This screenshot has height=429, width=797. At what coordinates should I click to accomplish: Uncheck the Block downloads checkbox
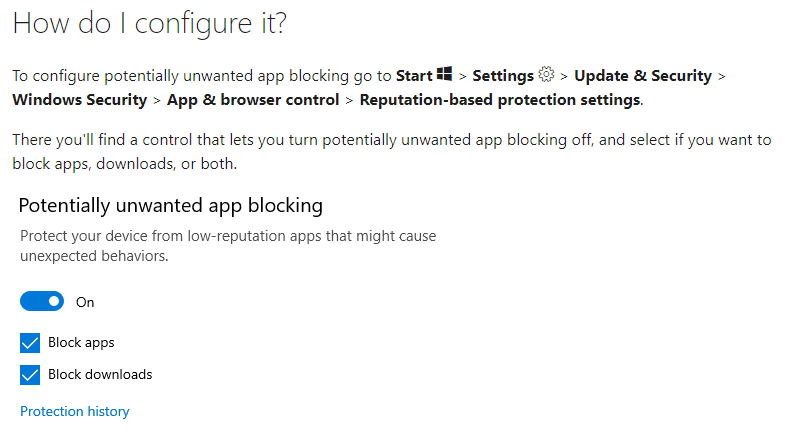pos(29,375)
